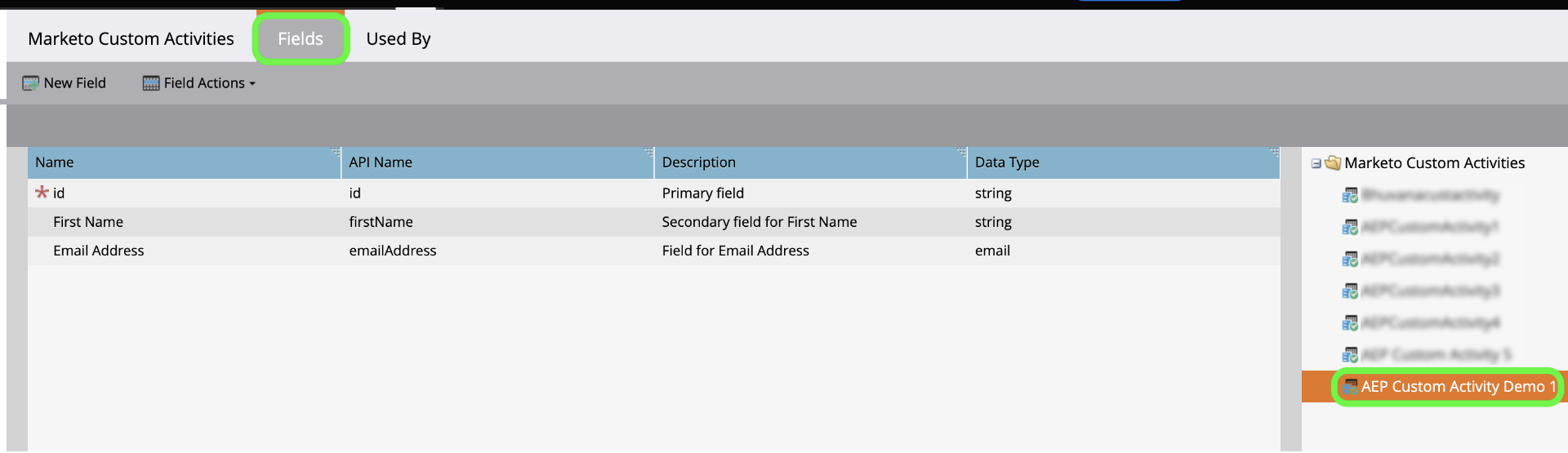Select the First Name field row
Screen dimensions: 1568x453
[x=88, y=222]
